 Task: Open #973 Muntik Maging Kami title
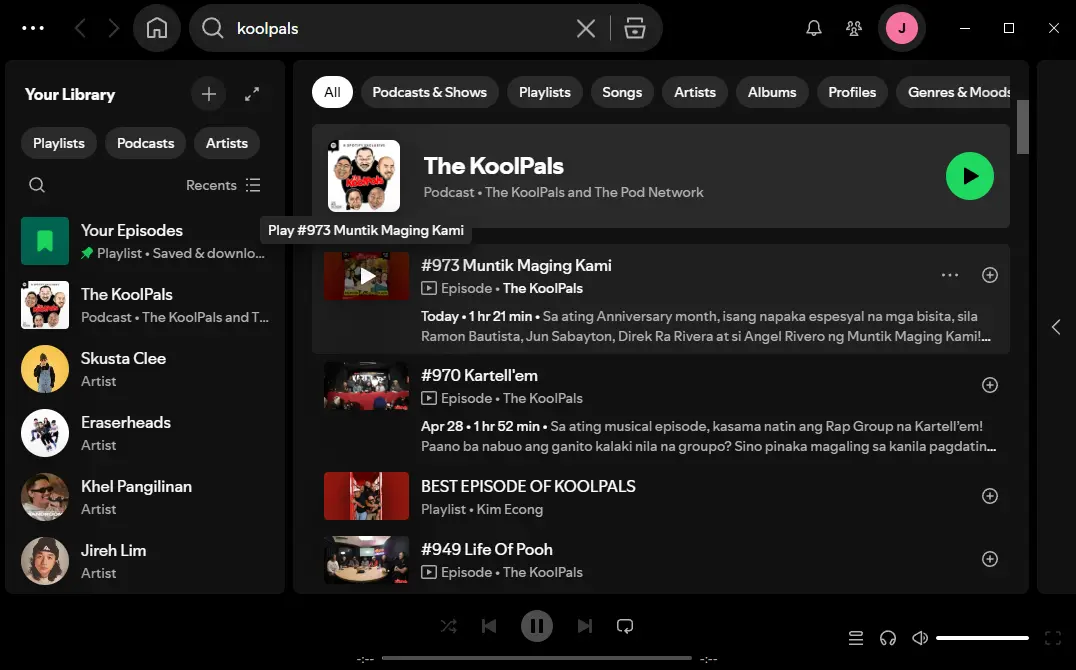pyautogui.click(x=516, y=266)
